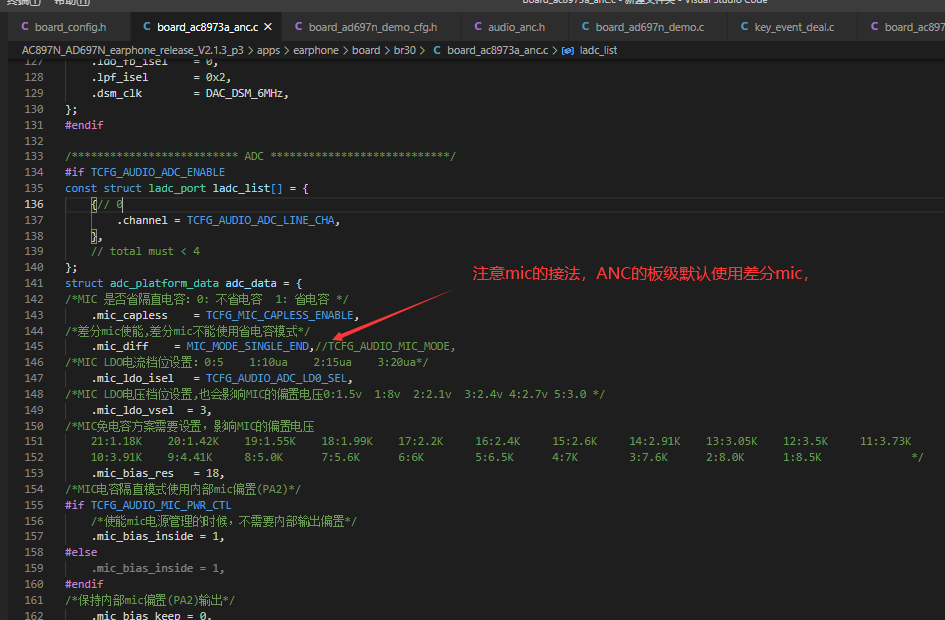Place cursor on TCFG_AUDIO_ADC_LD0_SEL
This screenshot has height=620, width=945.
277,378
